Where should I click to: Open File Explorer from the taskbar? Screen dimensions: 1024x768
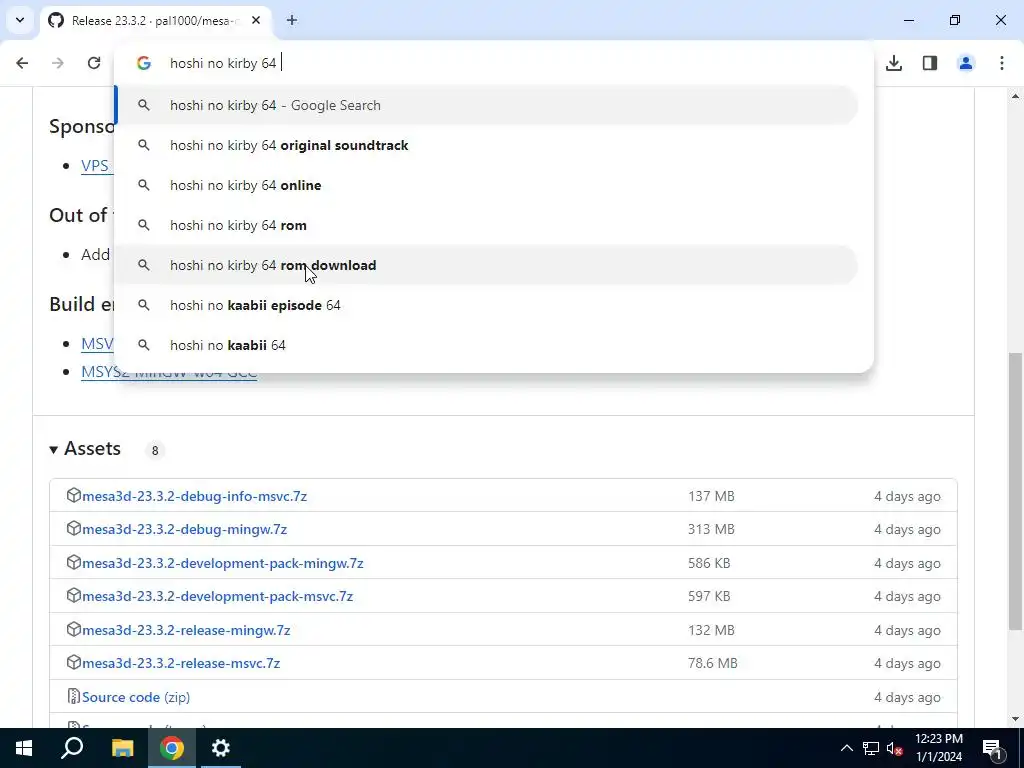tap(122, 748)
